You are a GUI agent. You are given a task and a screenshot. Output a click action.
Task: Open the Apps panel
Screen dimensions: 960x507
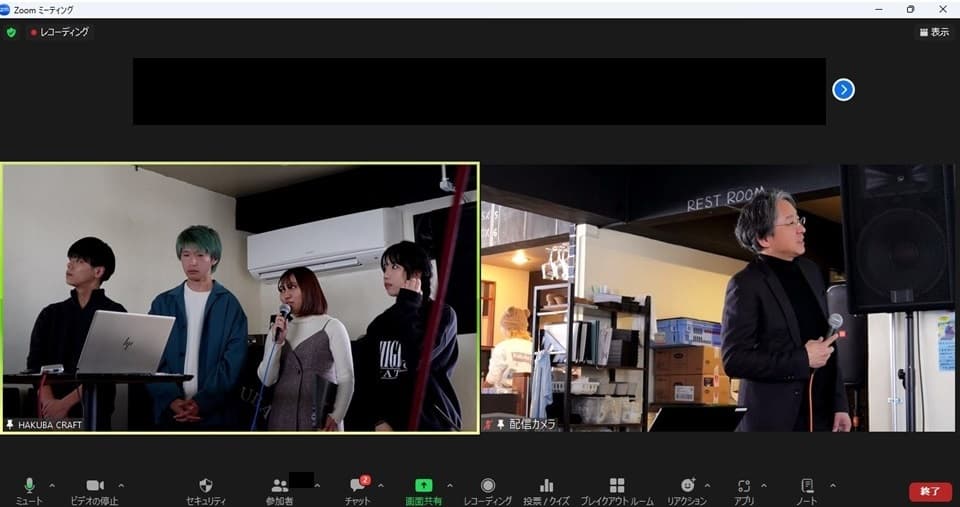(744, 491)
